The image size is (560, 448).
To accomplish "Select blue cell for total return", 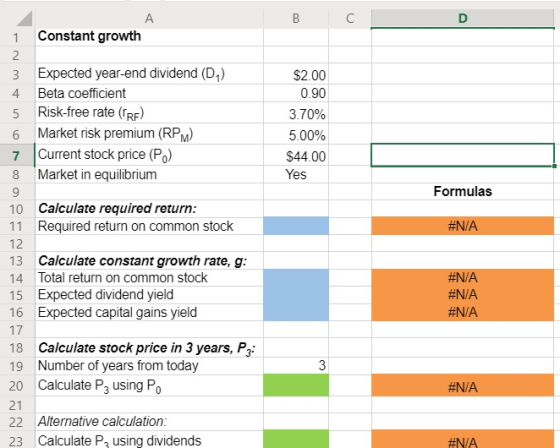I will tap(296, 278).
